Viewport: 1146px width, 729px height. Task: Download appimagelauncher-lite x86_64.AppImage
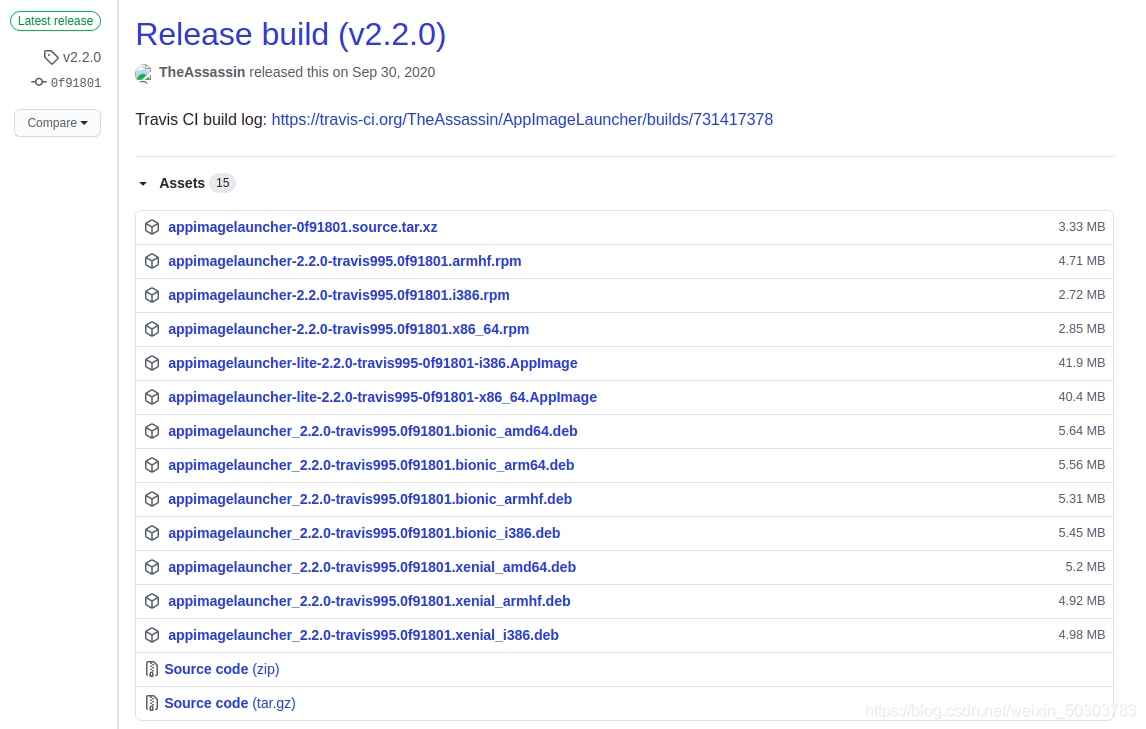382,397
